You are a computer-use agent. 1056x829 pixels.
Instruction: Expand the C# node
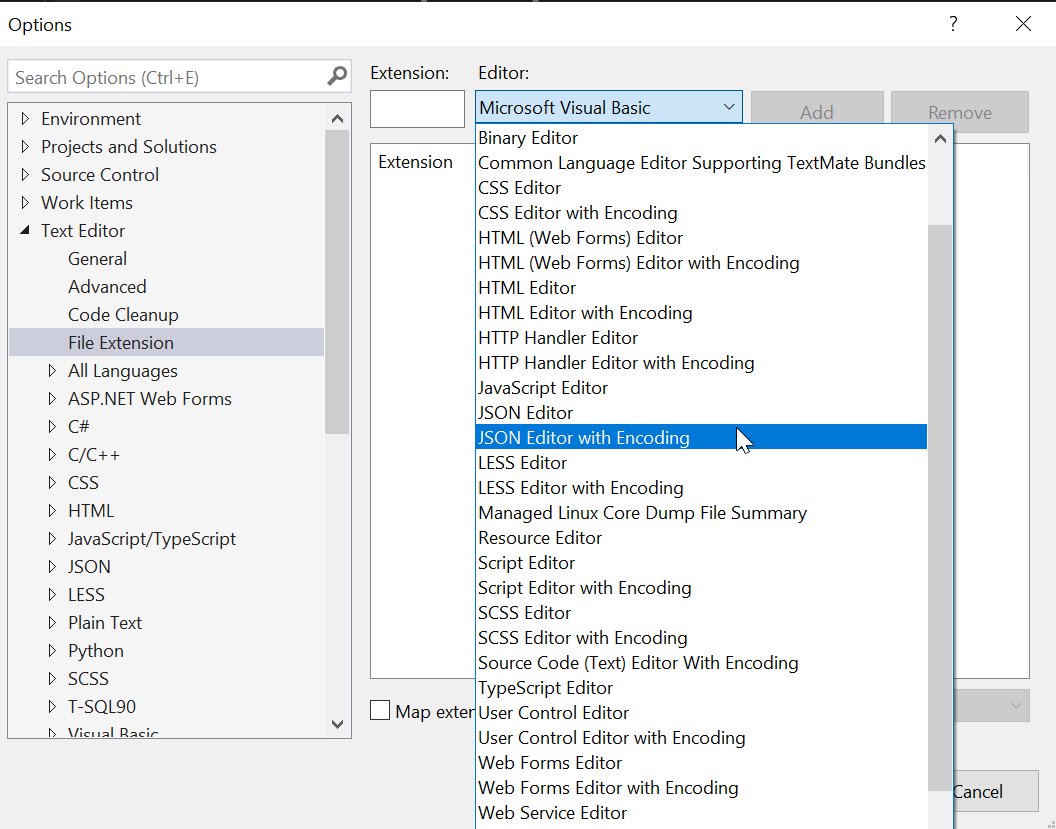(53, 426)
